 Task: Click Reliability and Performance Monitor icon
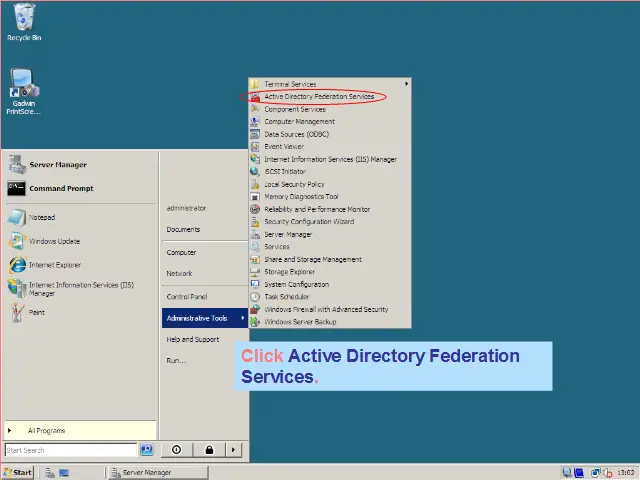[x=255, y=209]
